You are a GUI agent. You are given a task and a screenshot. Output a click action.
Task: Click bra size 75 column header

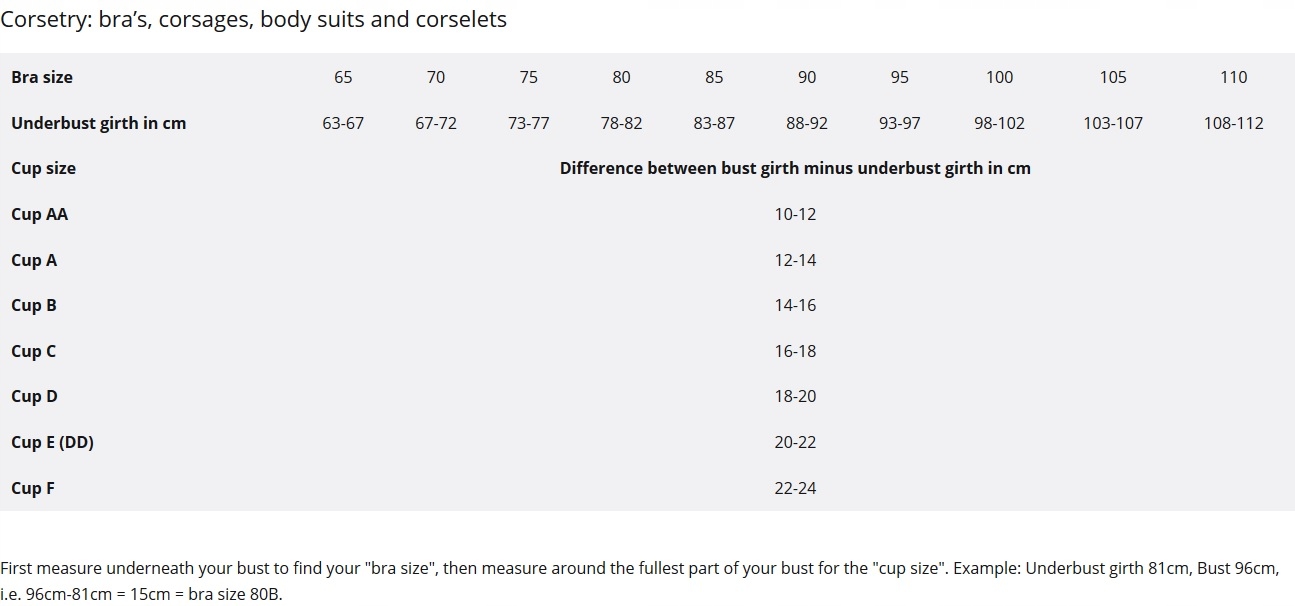[x=529, y=77]
